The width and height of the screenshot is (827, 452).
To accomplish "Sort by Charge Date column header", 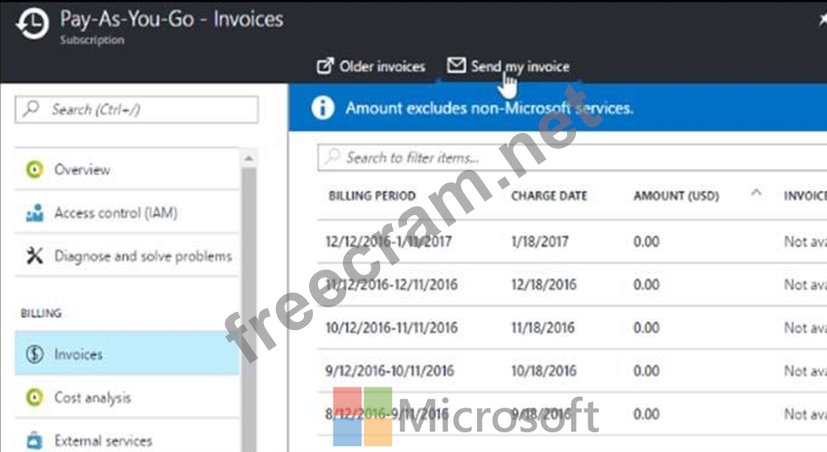I will (x=549, y=196).
